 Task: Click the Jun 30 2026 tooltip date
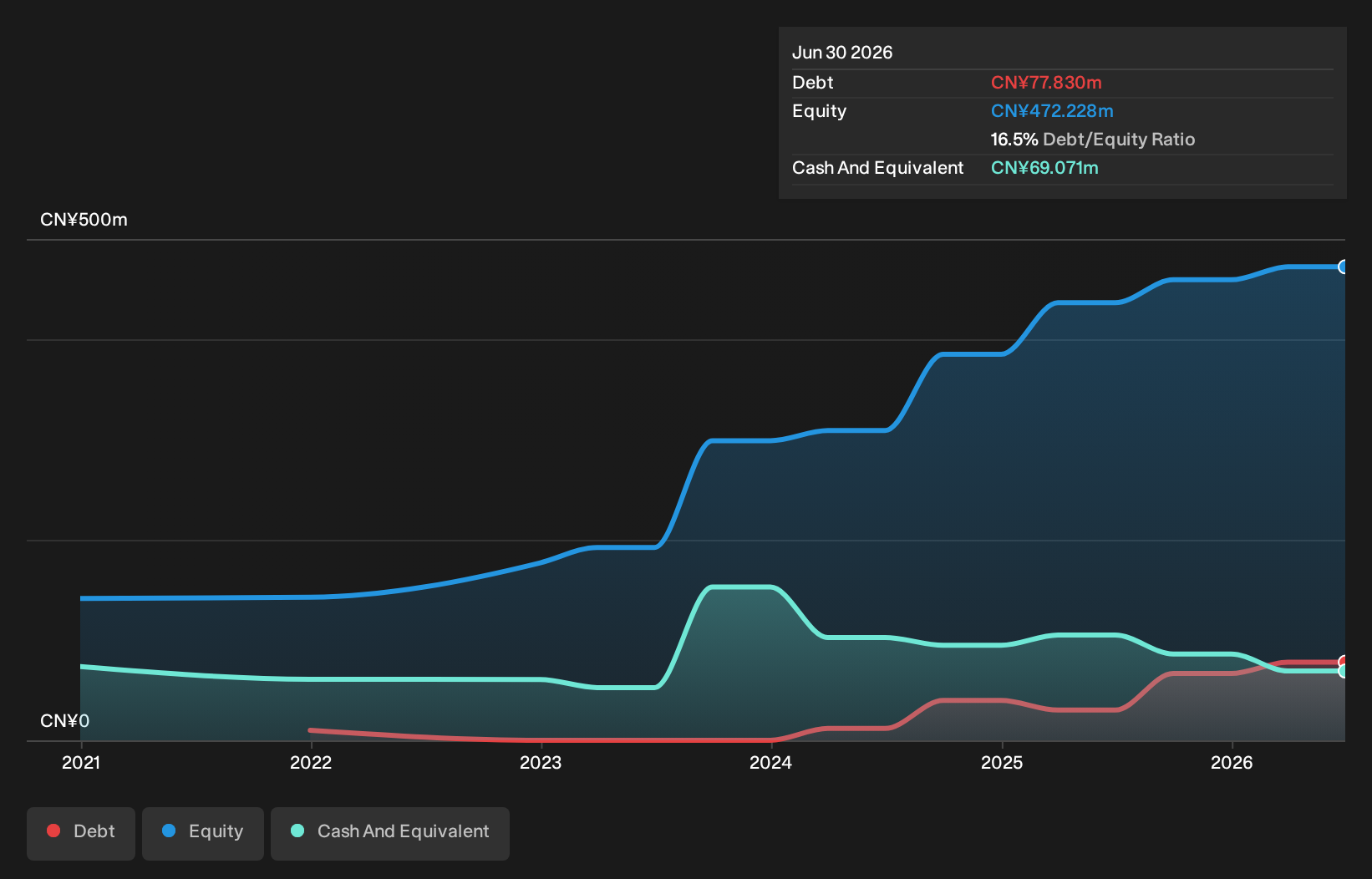tap(842, 53)
